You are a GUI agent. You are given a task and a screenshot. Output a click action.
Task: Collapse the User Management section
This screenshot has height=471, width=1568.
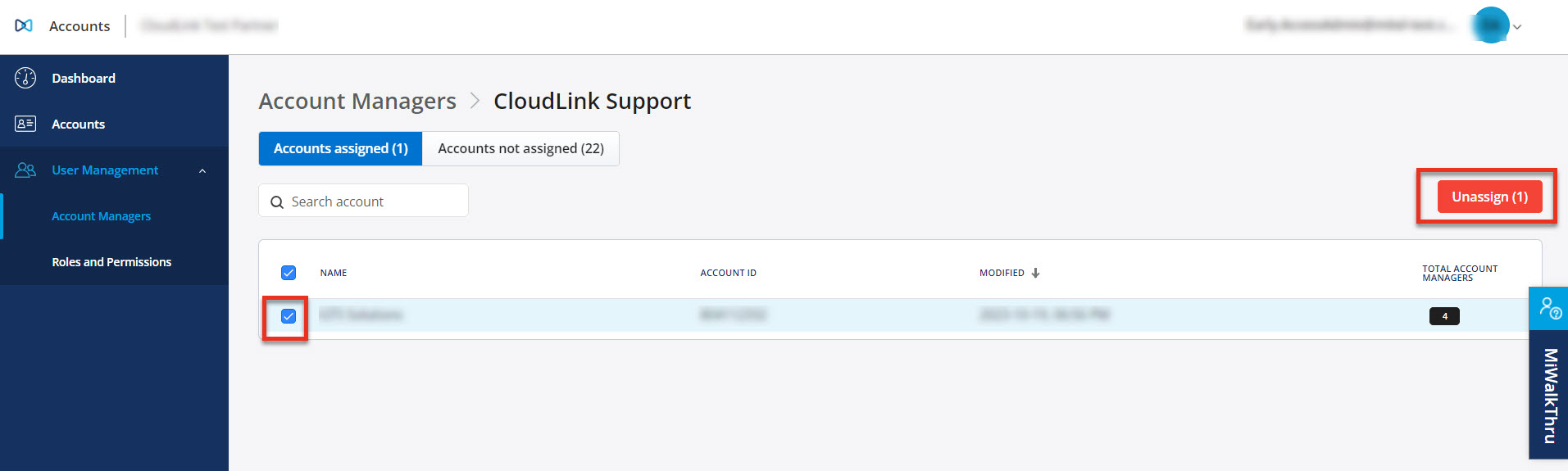point(202,170)
